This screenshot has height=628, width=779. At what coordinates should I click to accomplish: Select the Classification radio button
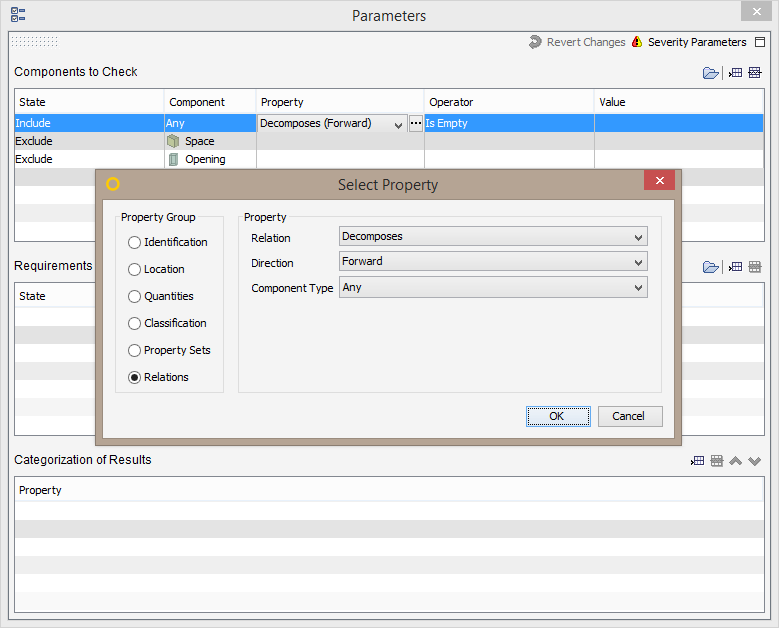(x=135, y=323)
